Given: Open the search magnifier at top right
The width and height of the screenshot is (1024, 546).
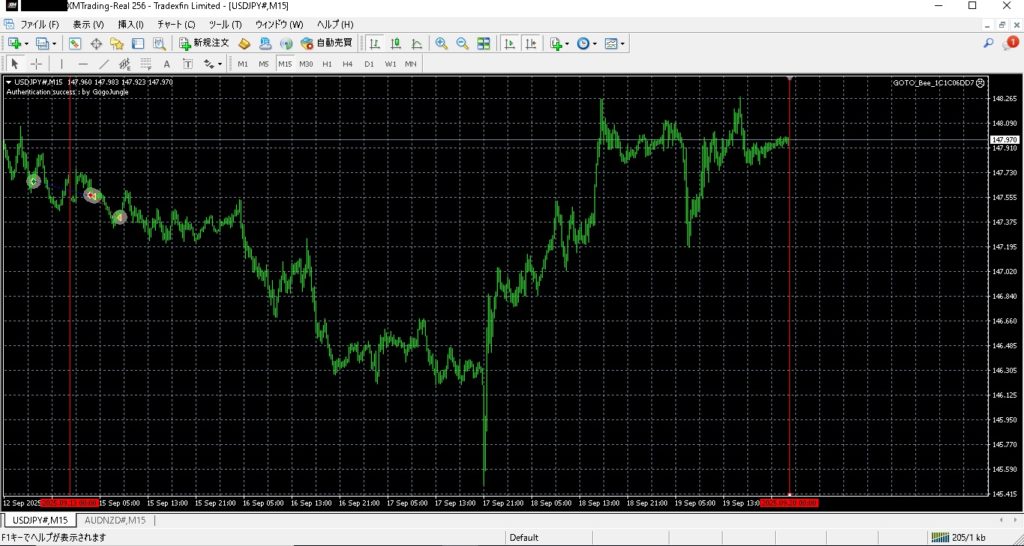Looking at the screenshot, I should 988,43.
